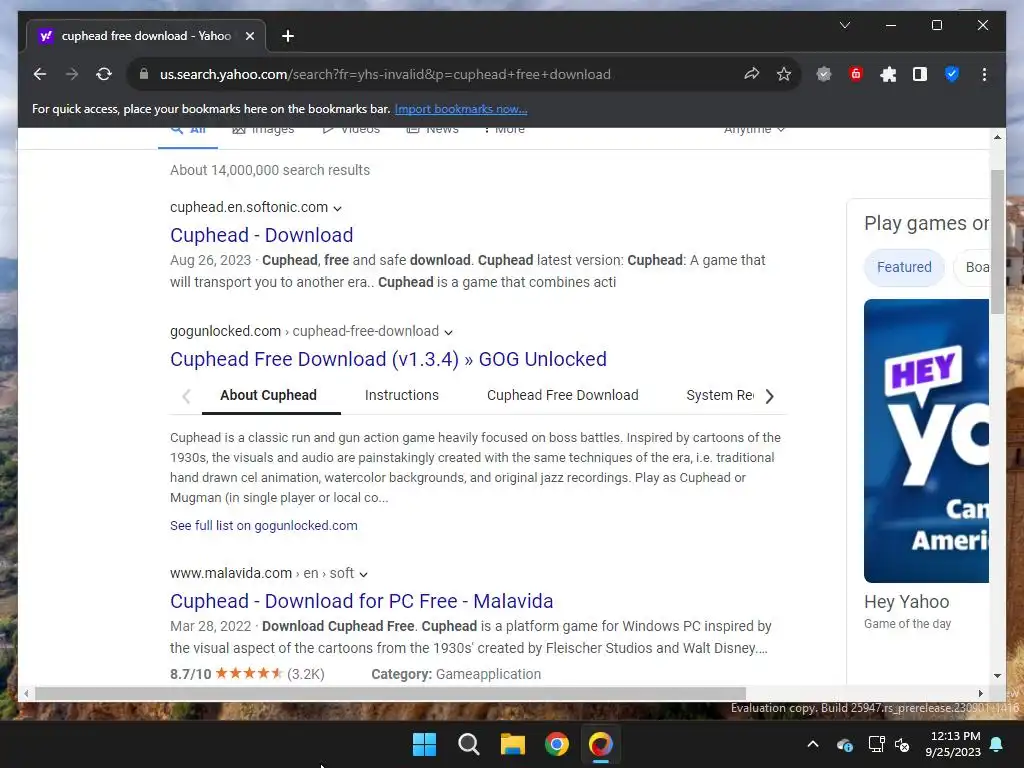Select the Cuphead Free Download tab

tap(562, 395)
